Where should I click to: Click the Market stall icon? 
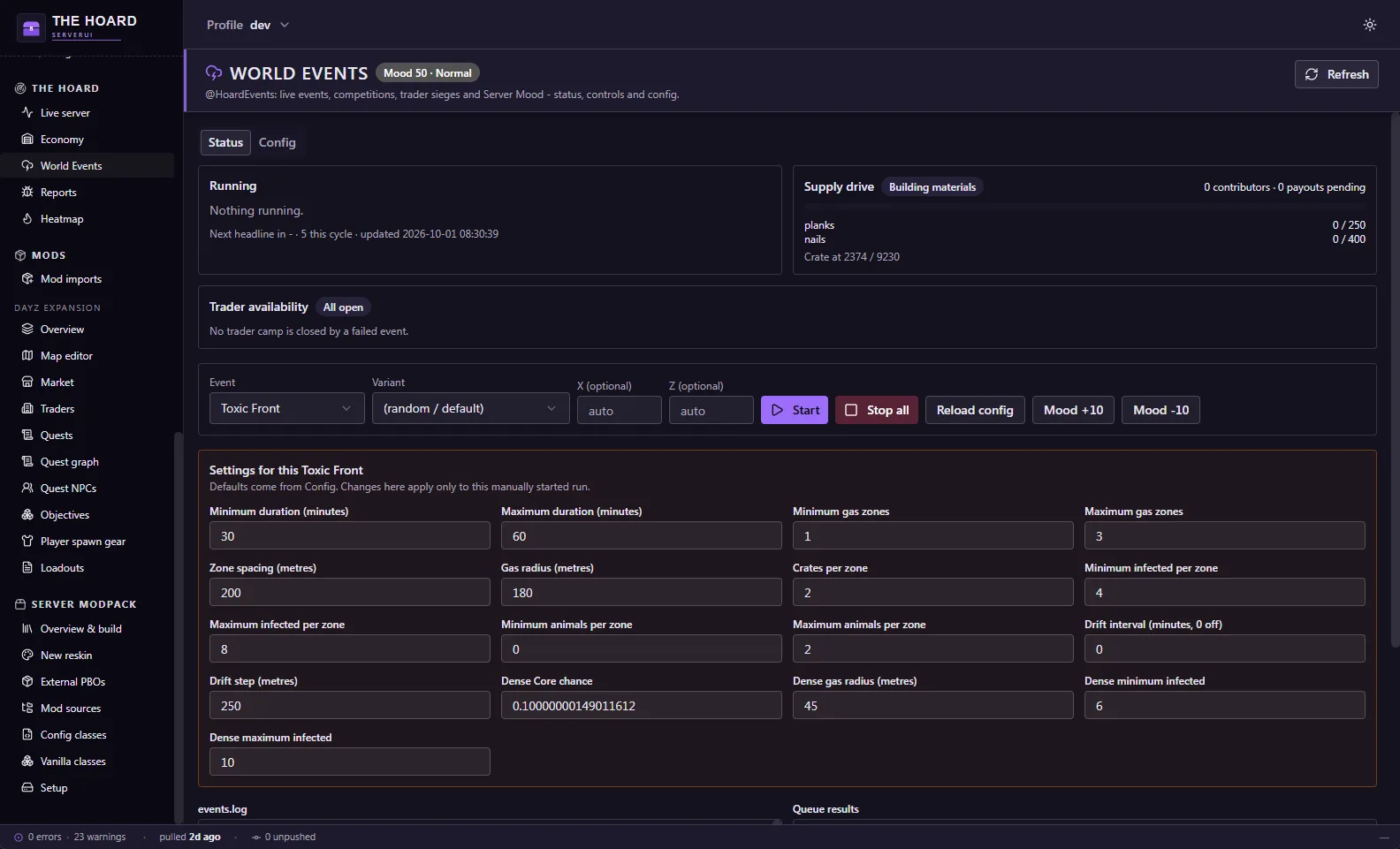click(x=27, y=383)
